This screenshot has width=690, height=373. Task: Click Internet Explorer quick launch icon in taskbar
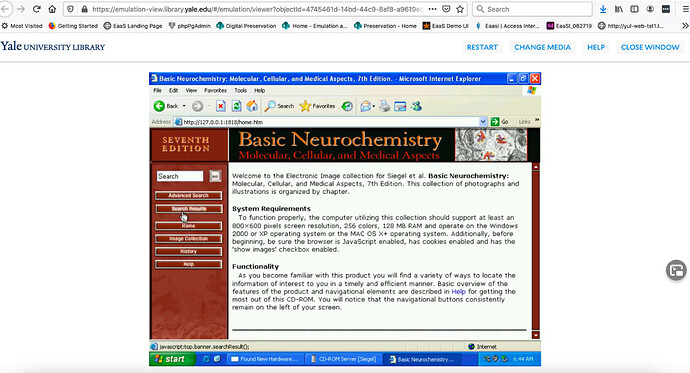pyautogui.click(x=206, y=359)
